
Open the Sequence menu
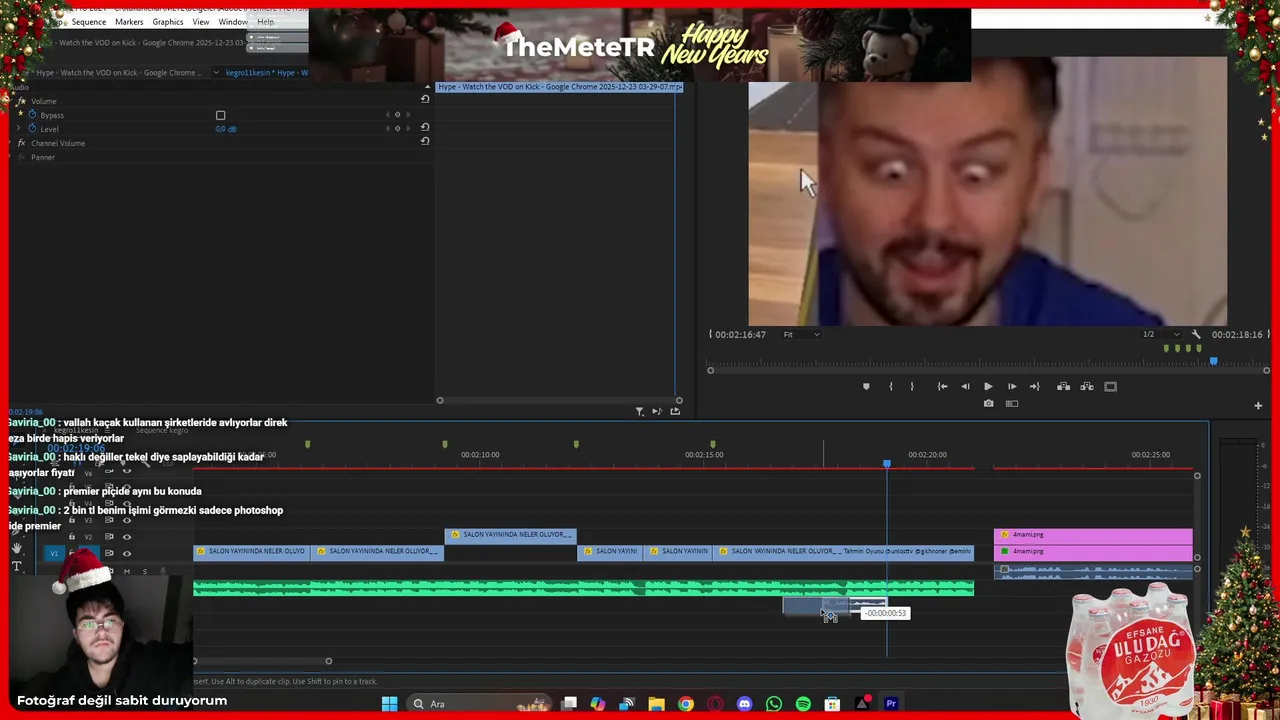(89, 22)
